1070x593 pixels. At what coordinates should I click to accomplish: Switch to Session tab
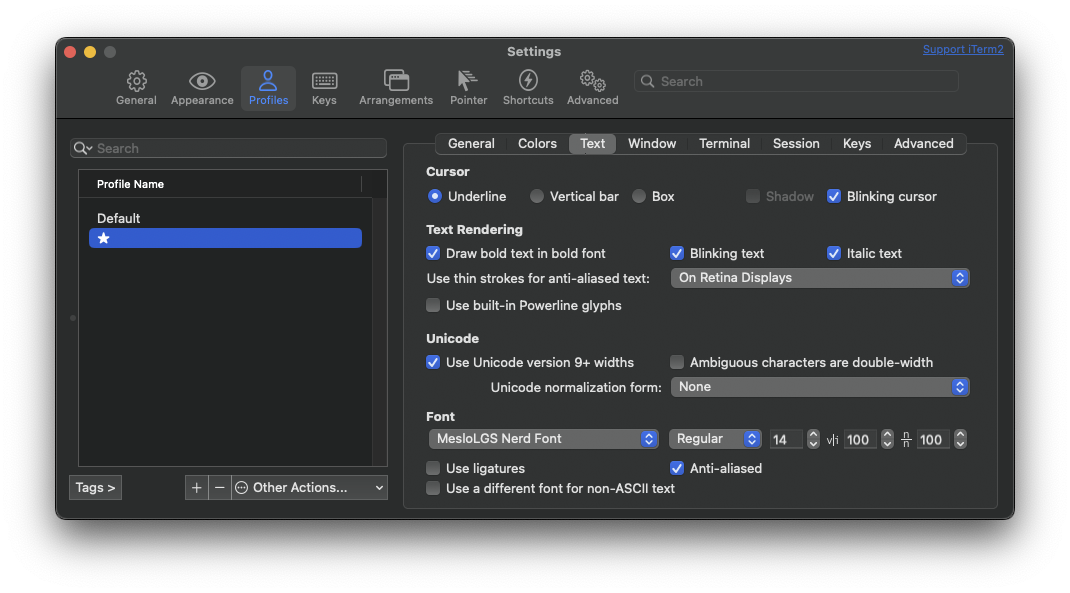point(796,143)
